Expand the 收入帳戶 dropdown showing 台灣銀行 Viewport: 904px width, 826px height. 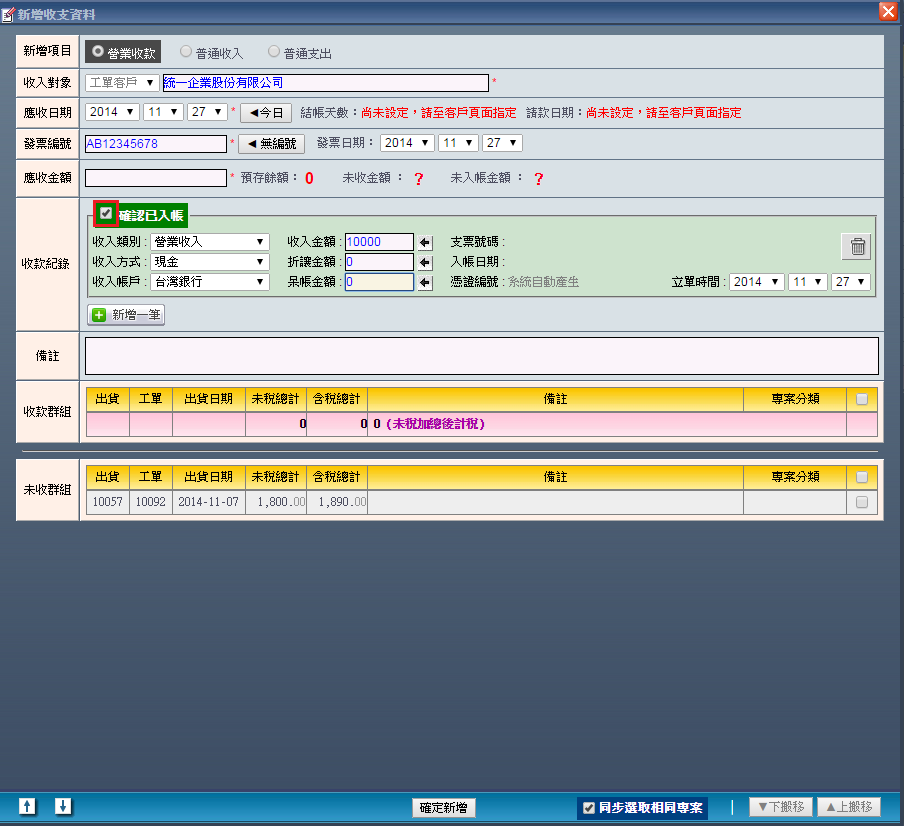click(x=209, y=282)
